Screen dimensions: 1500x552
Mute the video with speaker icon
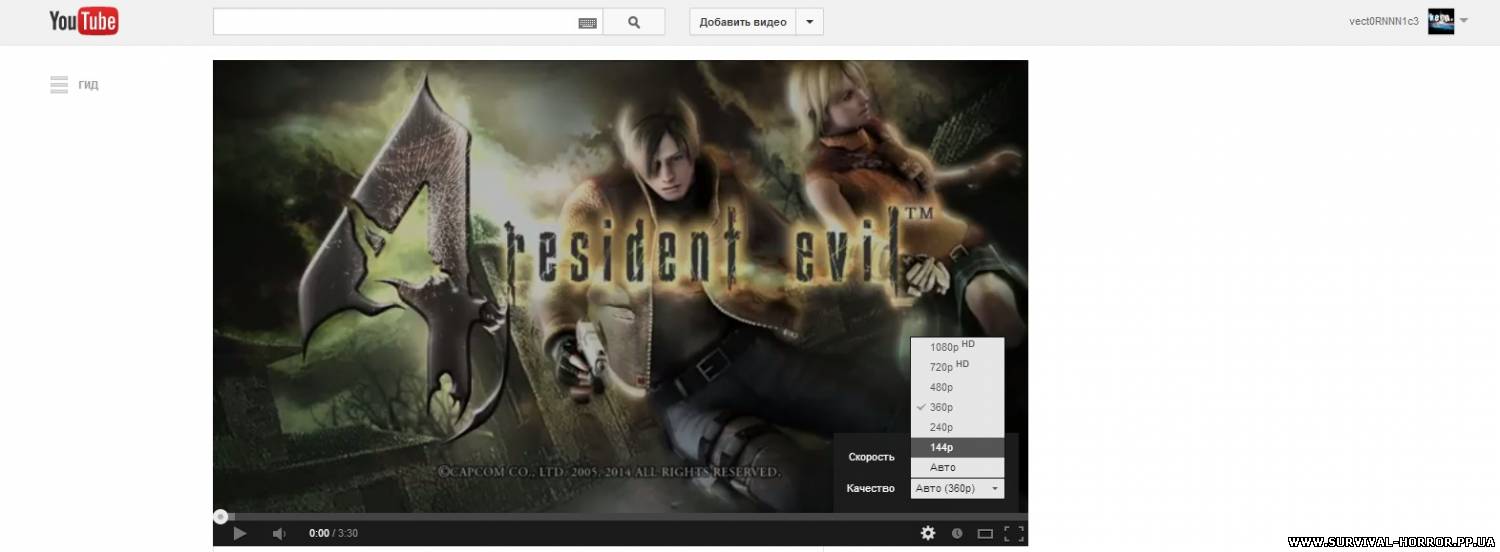(x=280, y=533)
